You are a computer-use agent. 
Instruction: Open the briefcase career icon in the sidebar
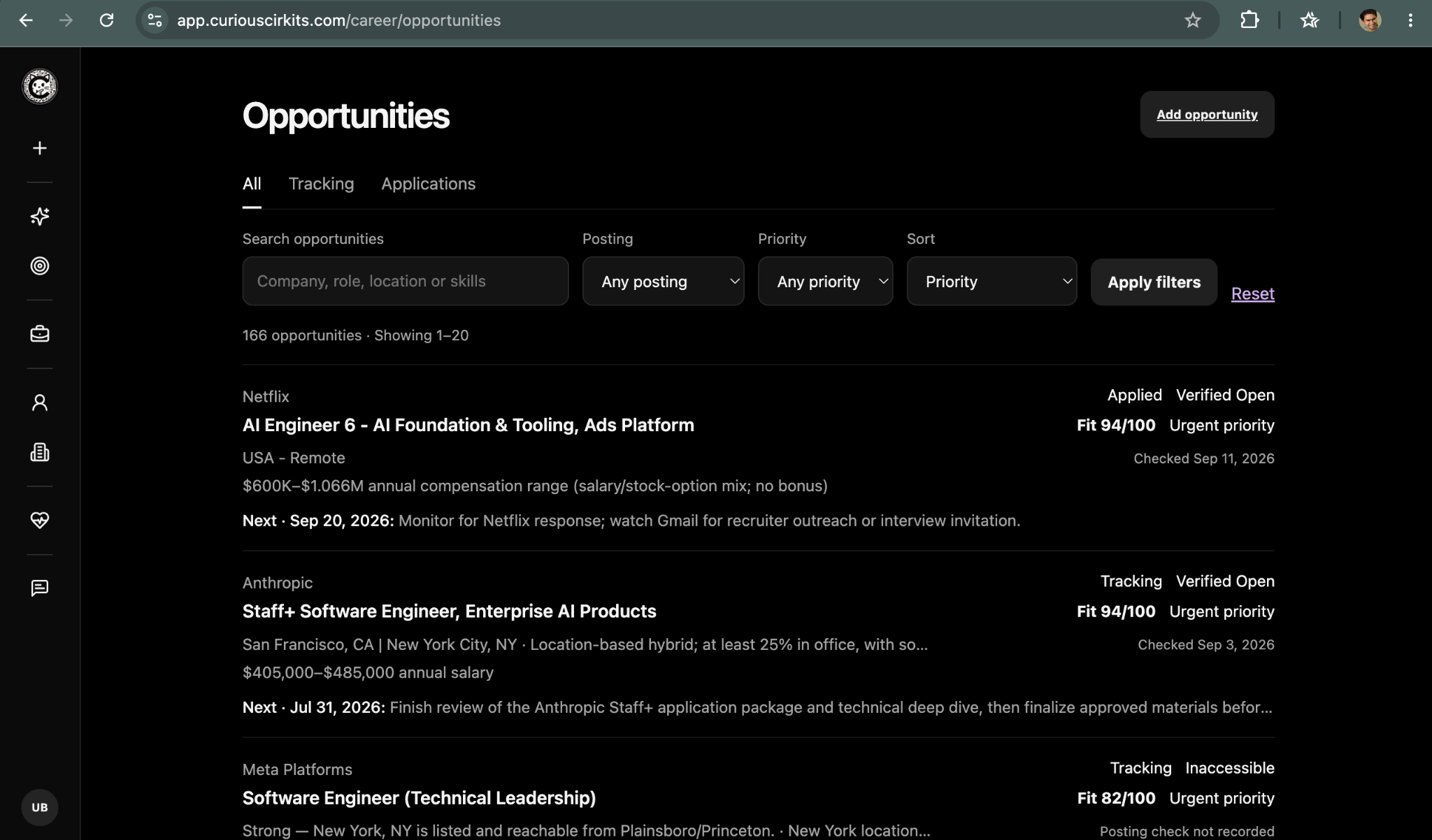(x=40, y=334)
